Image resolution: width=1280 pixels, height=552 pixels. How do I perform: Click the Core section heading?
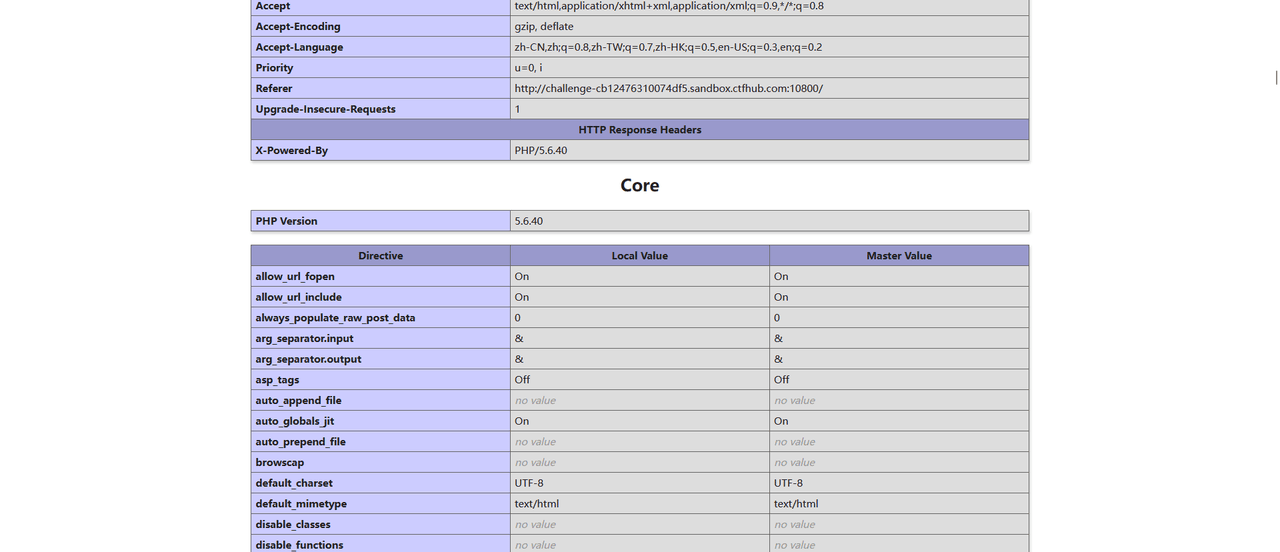639,185
